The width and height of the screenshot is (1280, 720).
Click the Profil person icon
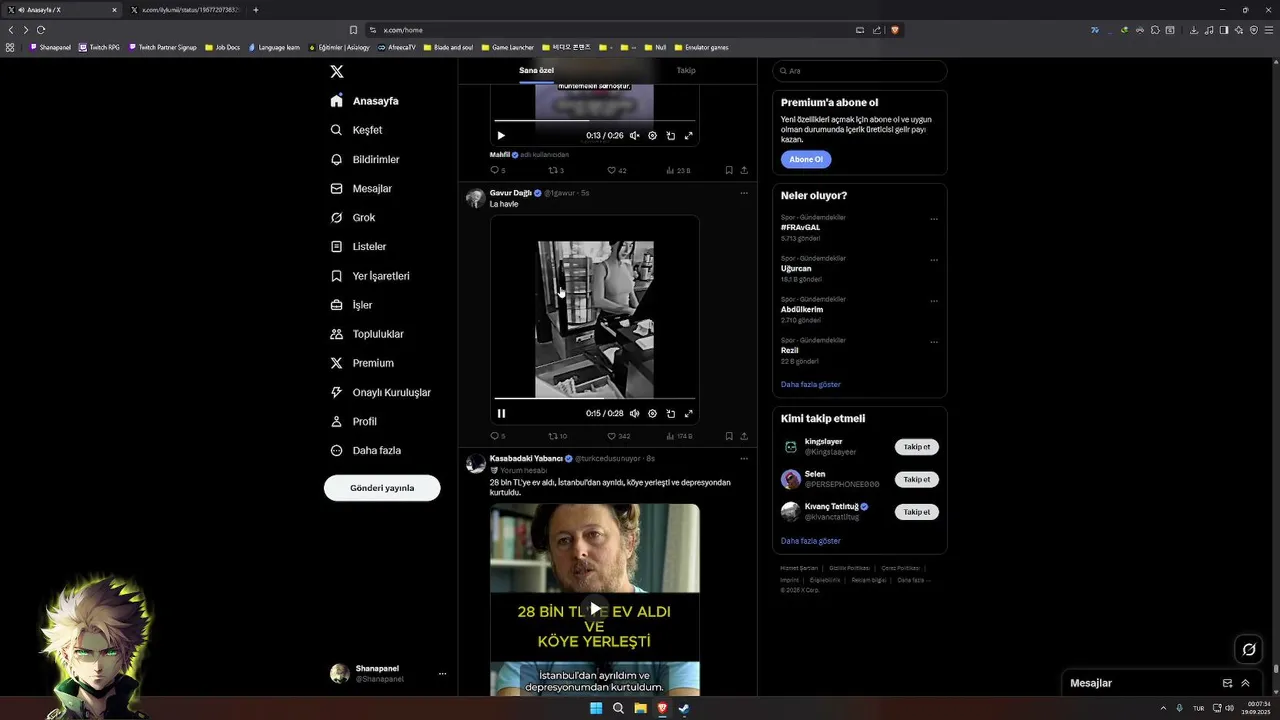336,421
